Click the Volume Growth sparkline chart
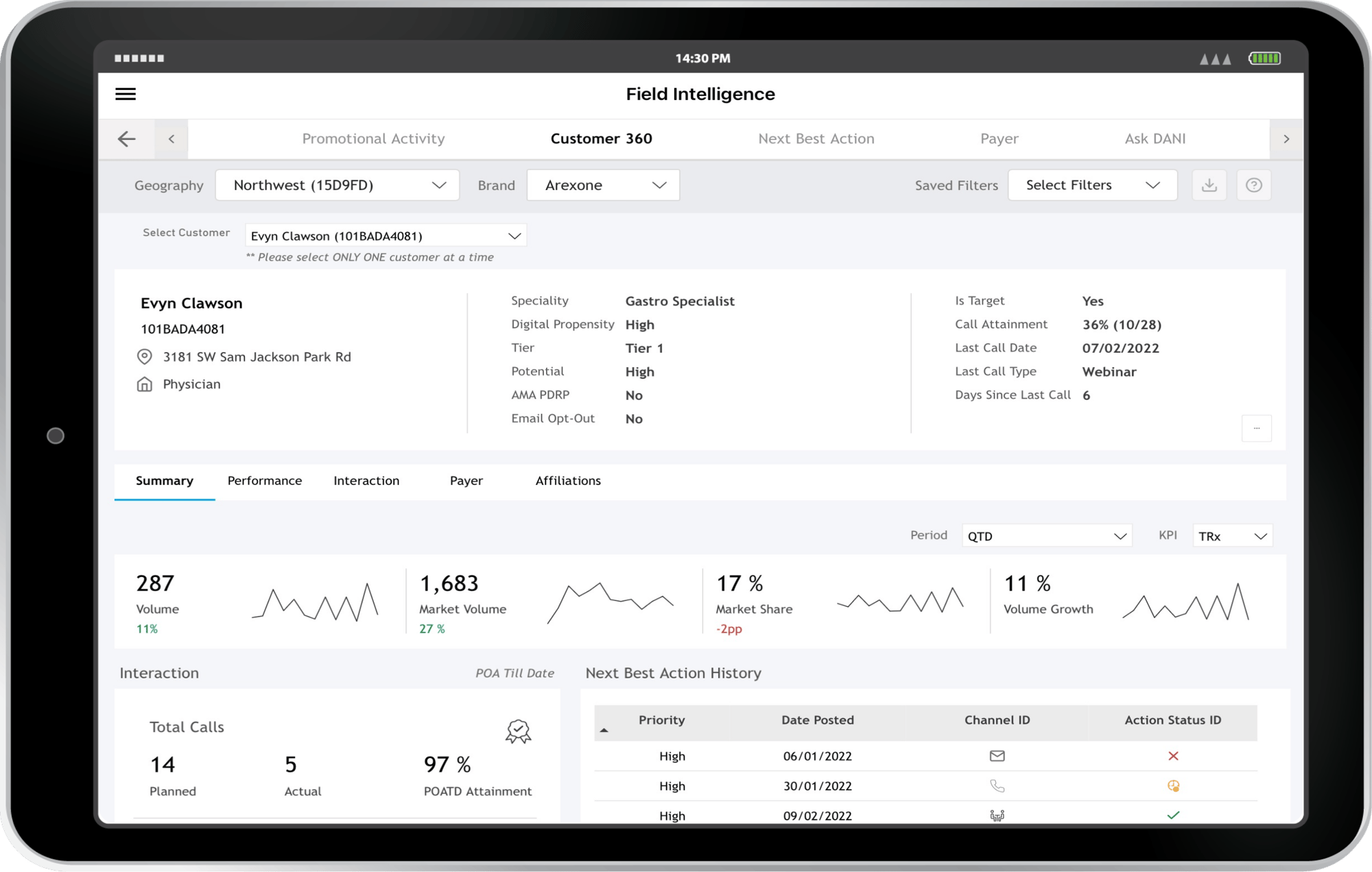 [1185, 602]
